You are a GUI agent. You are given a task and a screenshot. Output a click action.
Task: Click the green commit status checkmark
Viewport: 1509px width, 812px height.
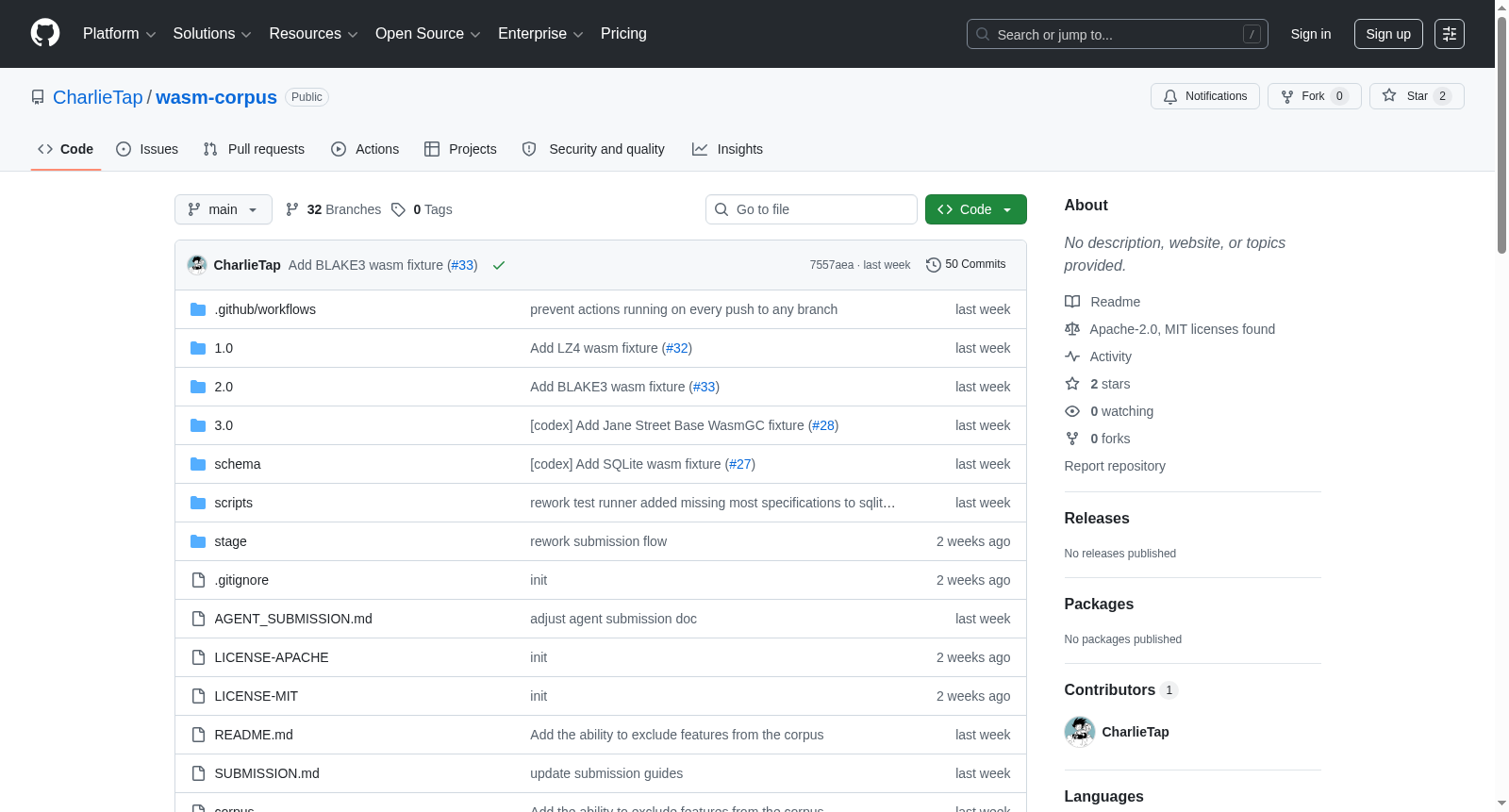[499, 265]
